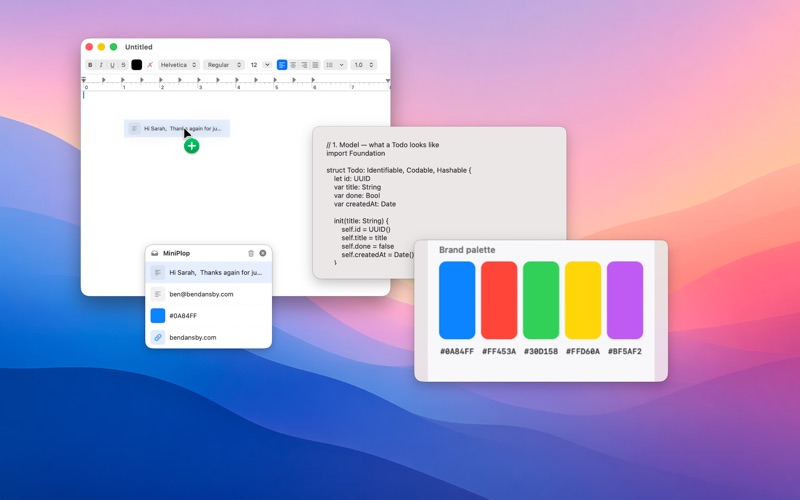Click the 'var done: Bool' code line
The image size is (800, 500).
point(357,195)
